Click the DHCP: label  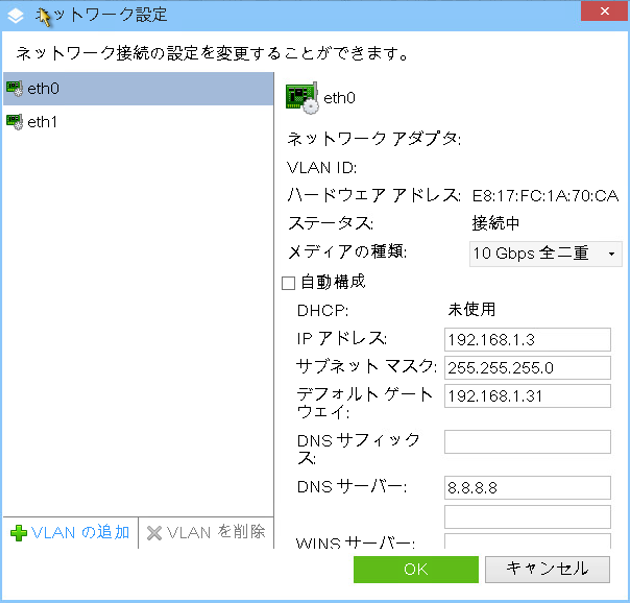coord(323,311)
